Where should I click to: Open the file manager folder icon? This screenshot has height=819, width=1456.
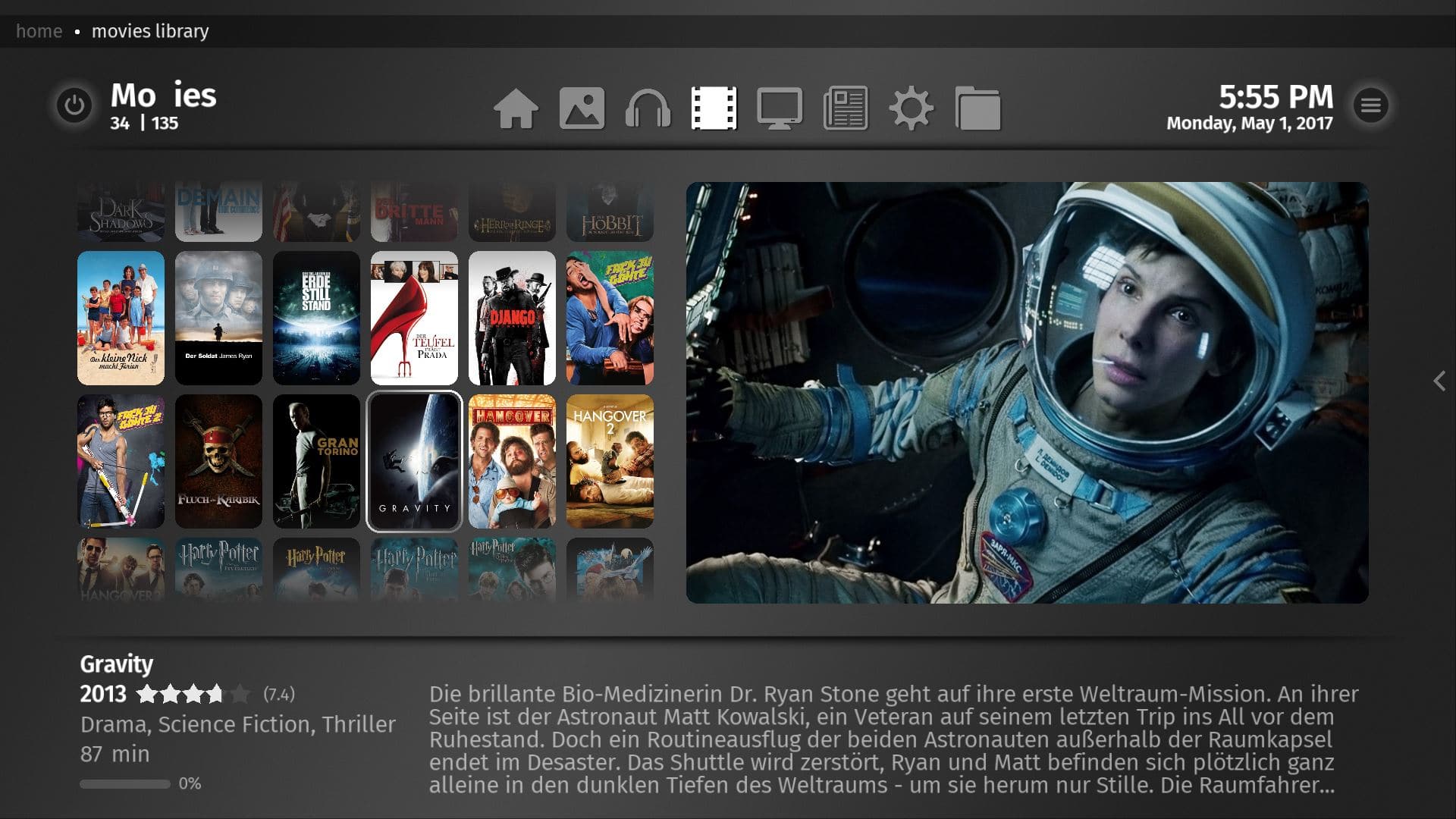[977, 108]
